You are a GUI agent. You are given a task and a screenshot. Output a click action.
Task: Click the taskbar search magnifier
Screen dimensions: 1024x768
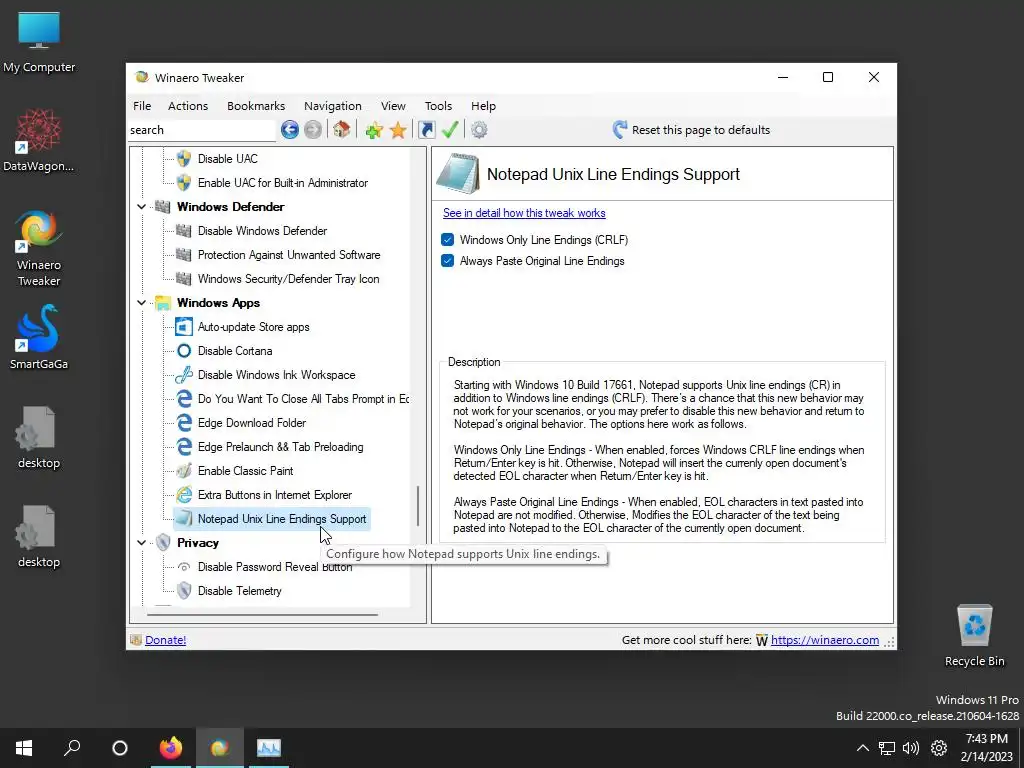click(x=72, y=748)
